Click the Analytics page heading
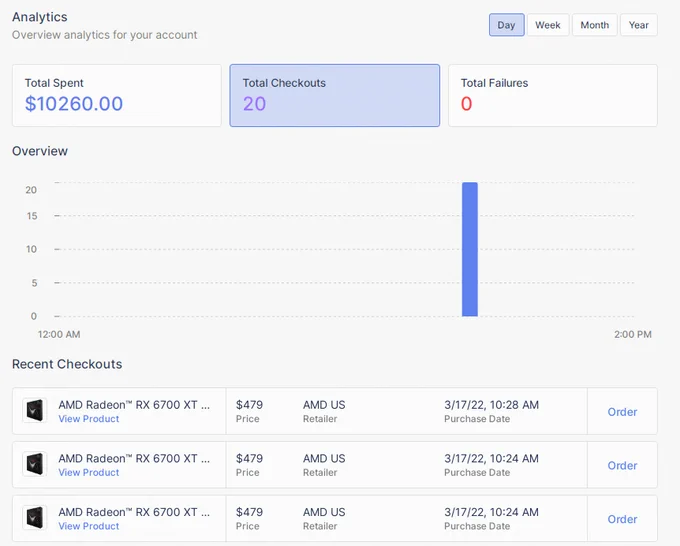This screenshot has width=680, height=546. click(40, 17)
